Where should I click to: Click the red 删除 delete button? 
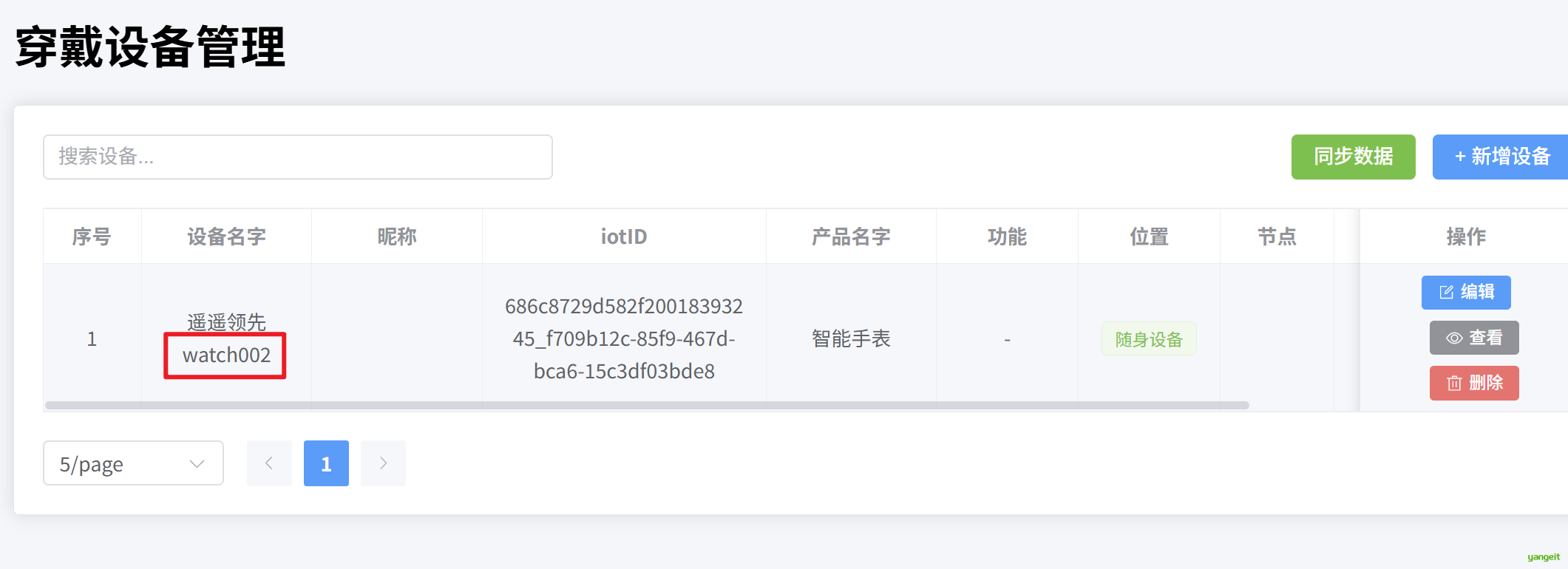click(x=1474, y=383)
